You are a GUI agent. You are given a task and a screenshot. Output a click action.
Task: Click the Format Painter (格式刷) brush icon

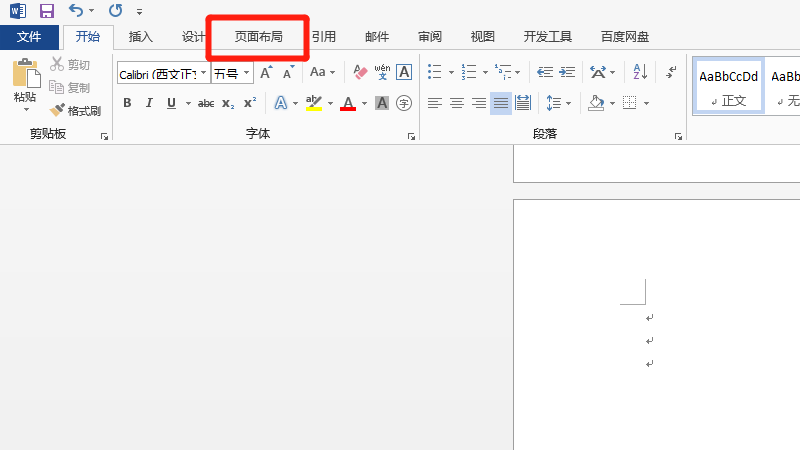pos(57,110)
